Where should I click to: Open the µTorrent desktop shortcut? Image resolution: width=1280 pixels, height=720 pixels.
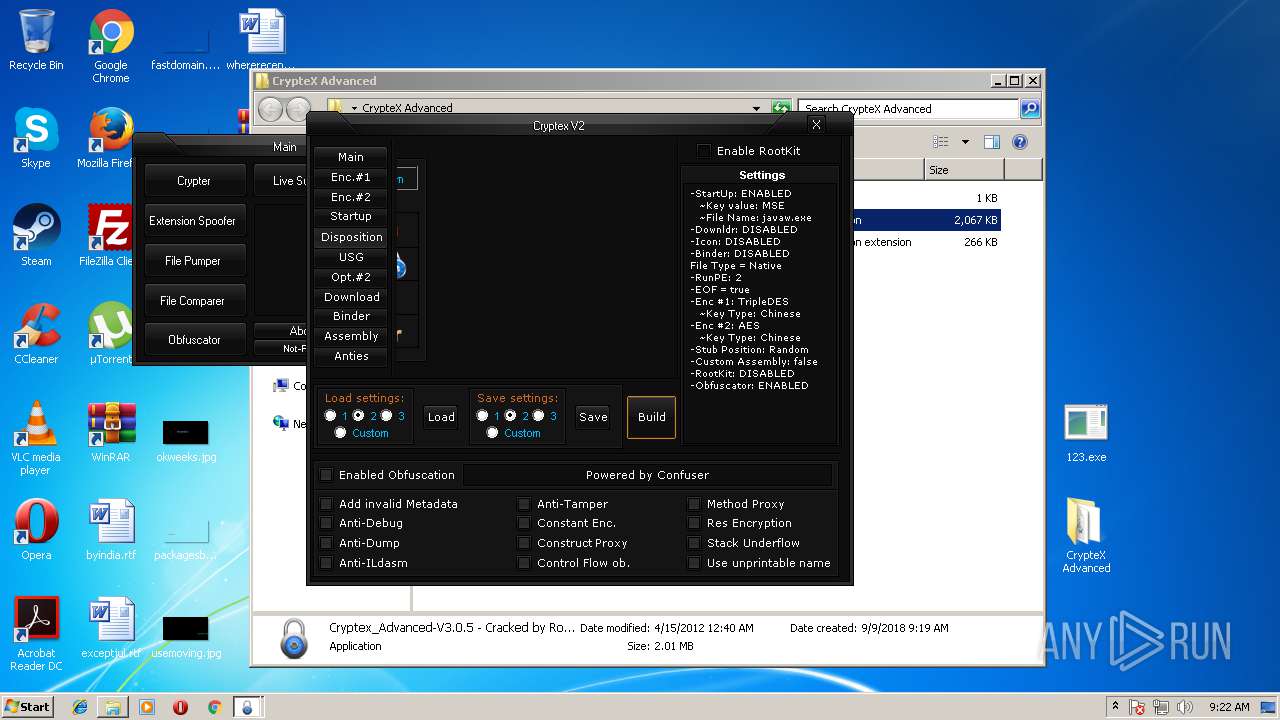point(110,334)
